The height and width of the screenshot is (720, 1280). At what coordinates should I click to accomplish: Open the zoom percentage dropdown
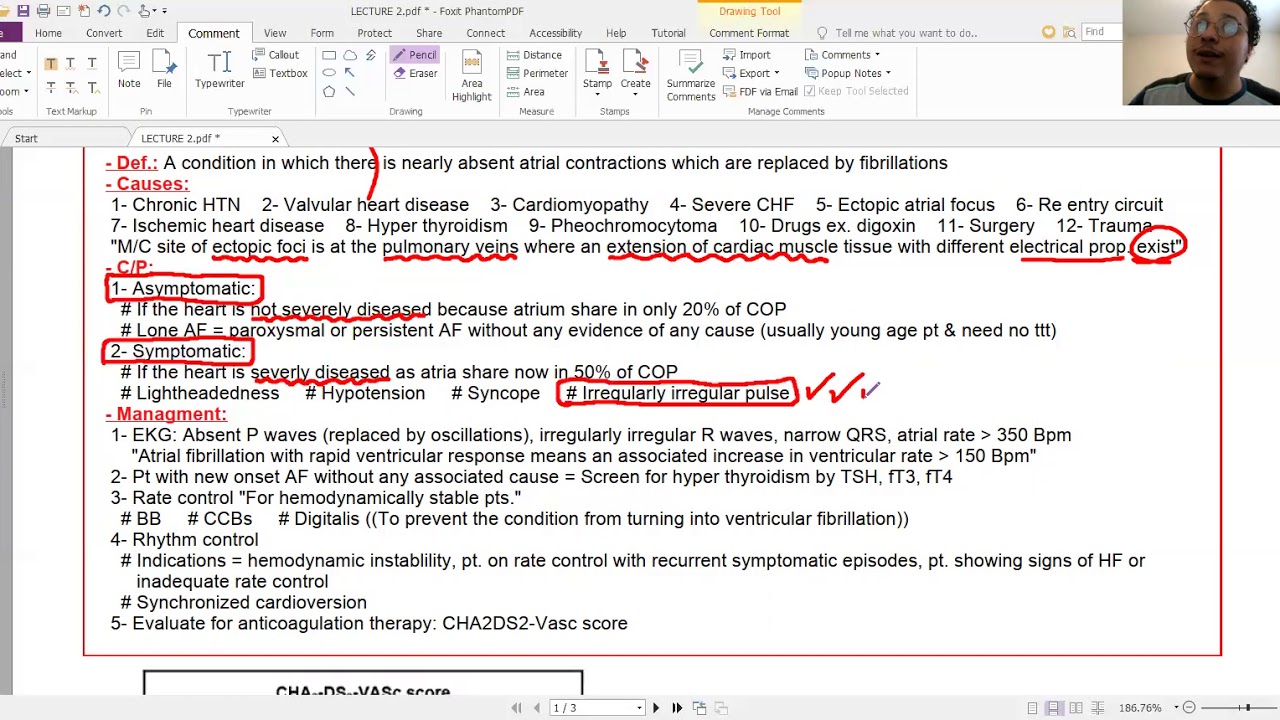pos(1176,708)
